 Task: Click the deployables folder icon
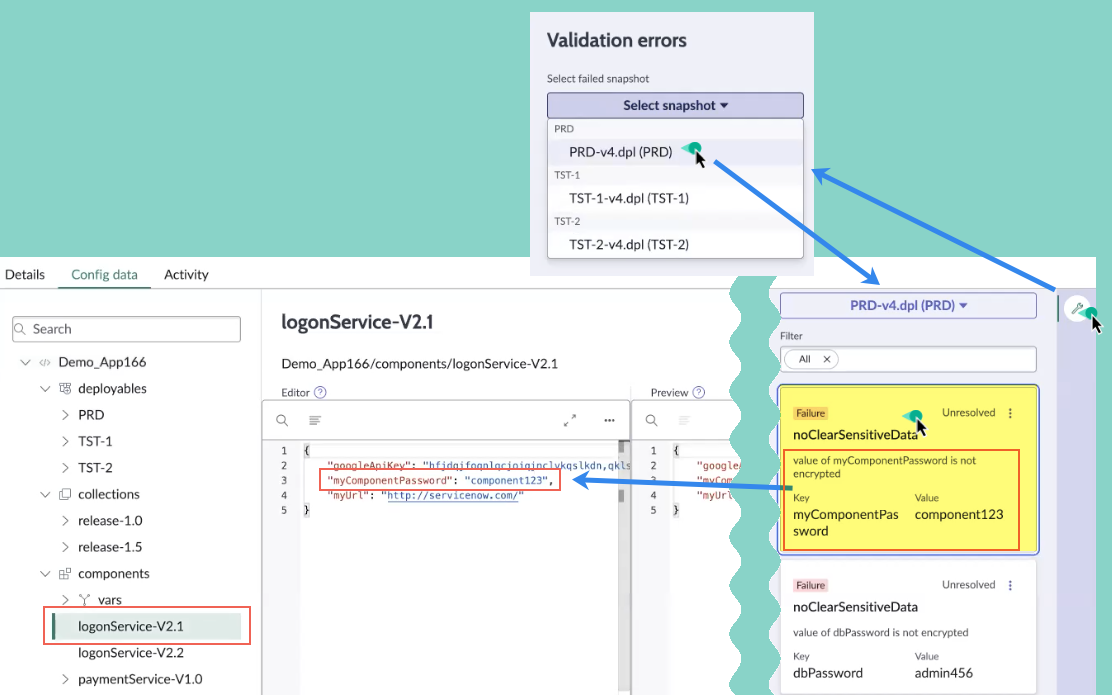point(65,389)
